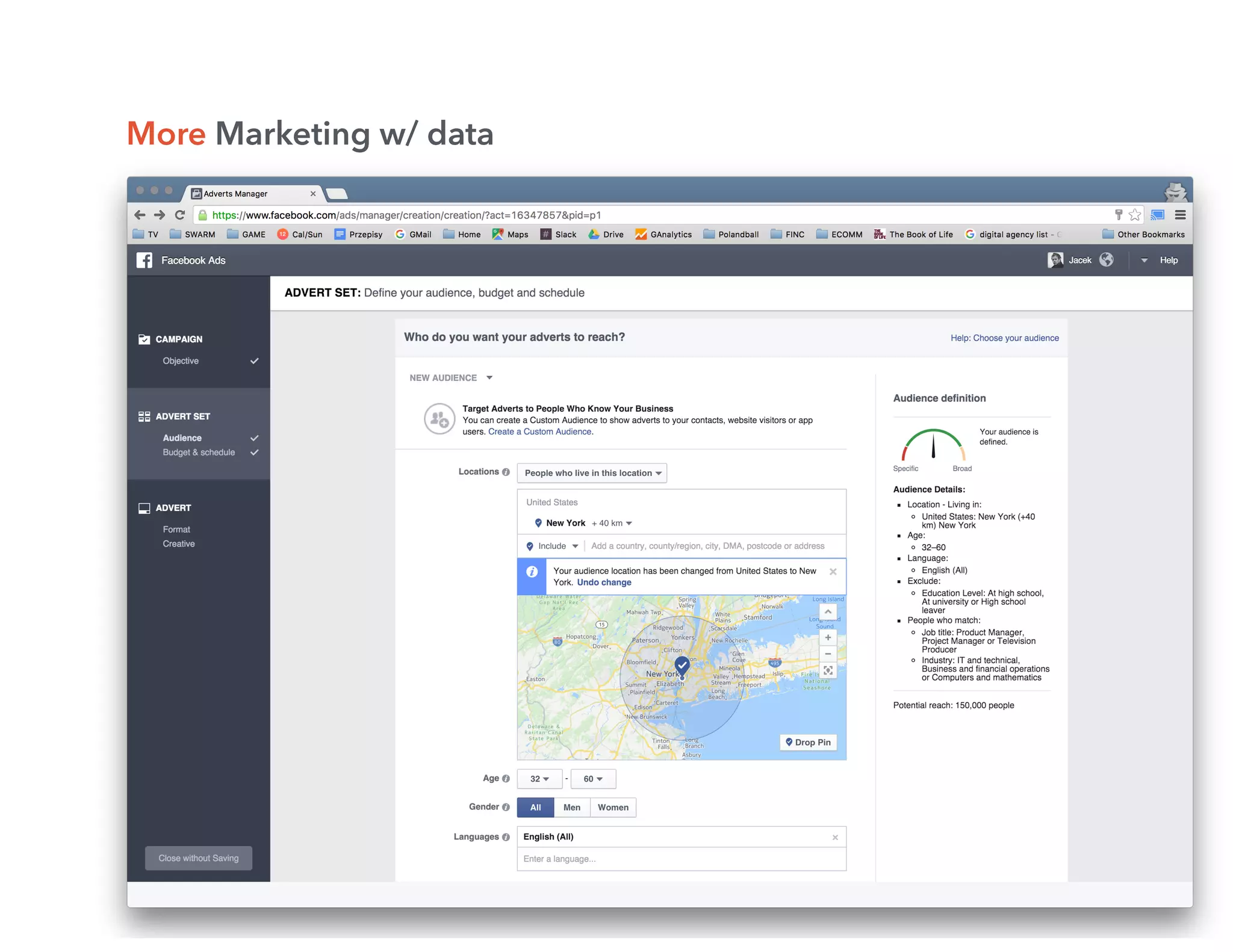
Task: Click Help in top bar
Action: tap(1169, 261)
